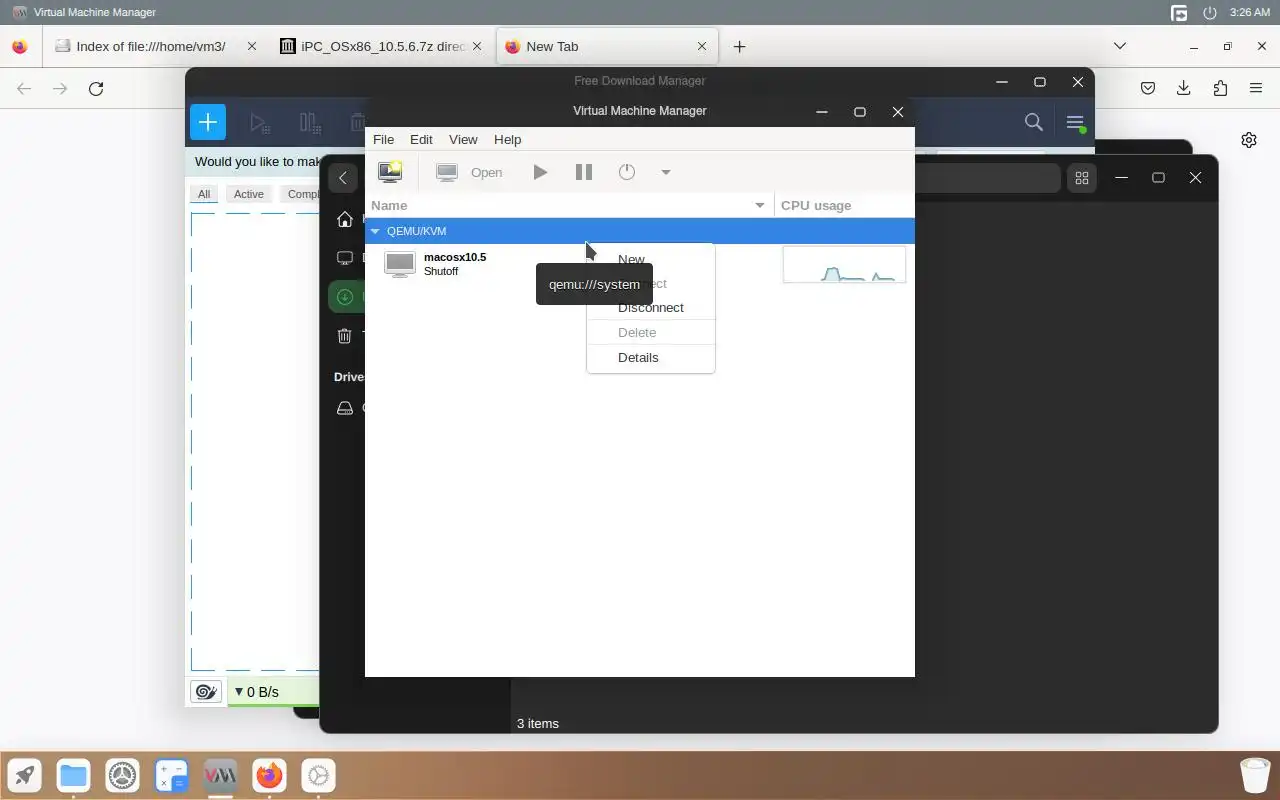The width and height of the screenshot is (1280, 800).
Task: Go back in Firefox
Action: 24,89
